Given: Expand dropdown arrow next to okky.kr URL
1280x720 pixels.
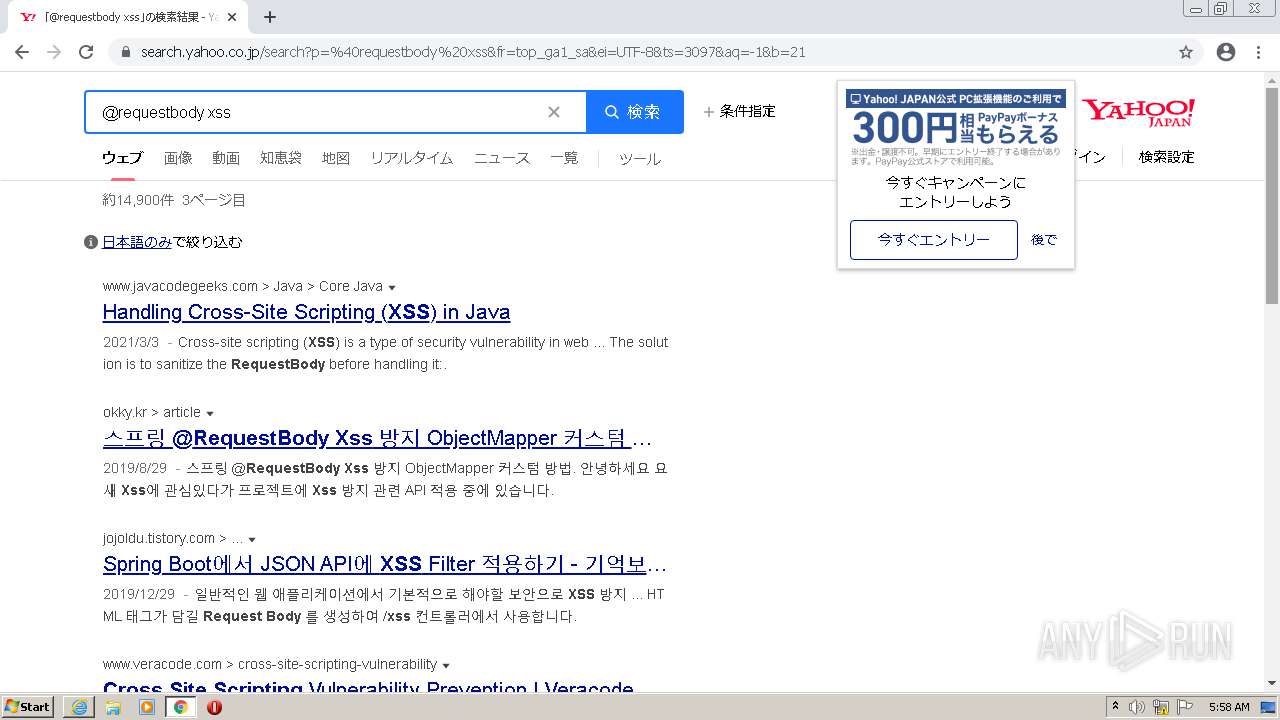Looking at the screenshot, I should click(210, 413).
